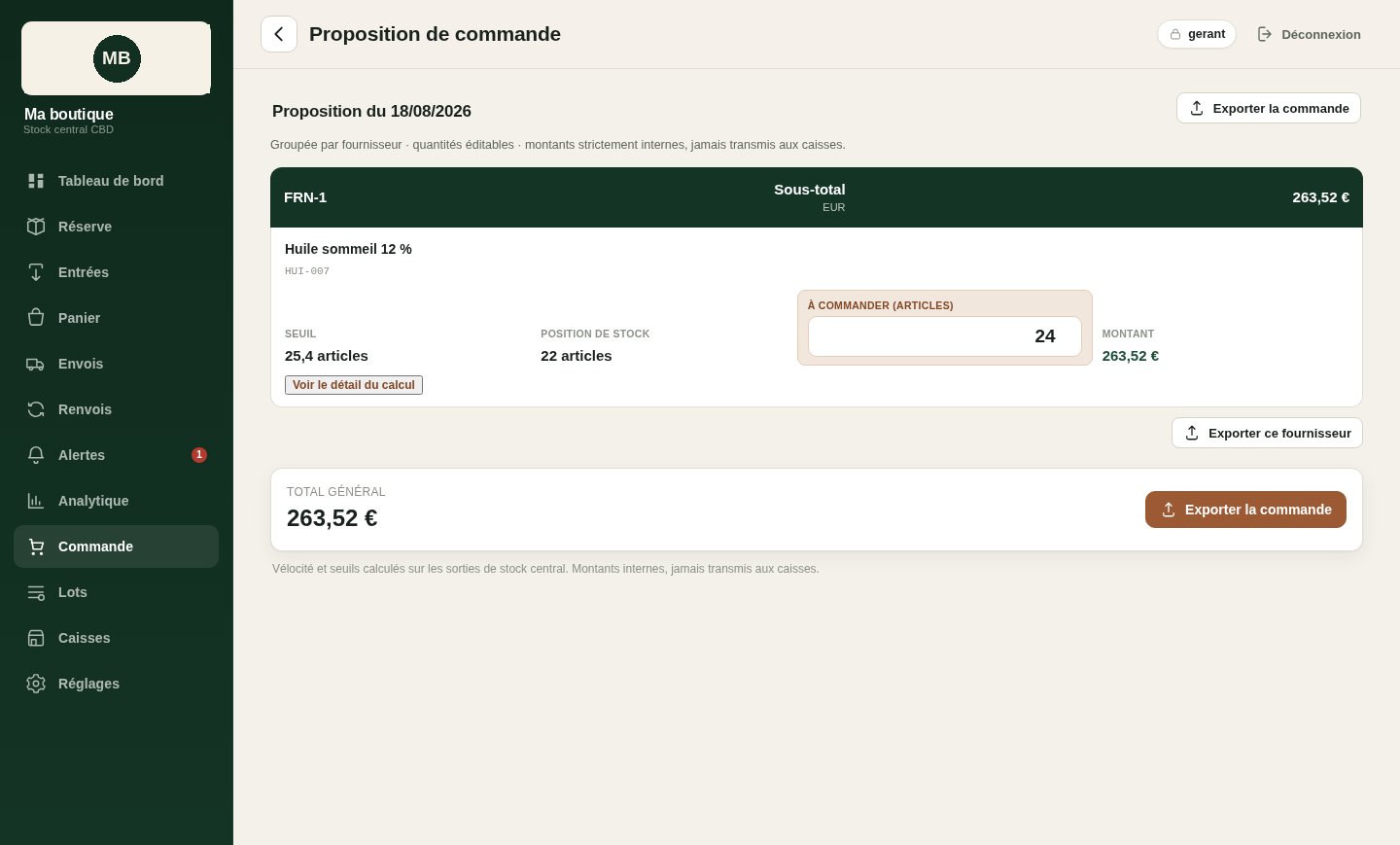The width and height of the screenshot is (1400, 845).
Task: Click the Déconnexion link text
Action: 1321,34
